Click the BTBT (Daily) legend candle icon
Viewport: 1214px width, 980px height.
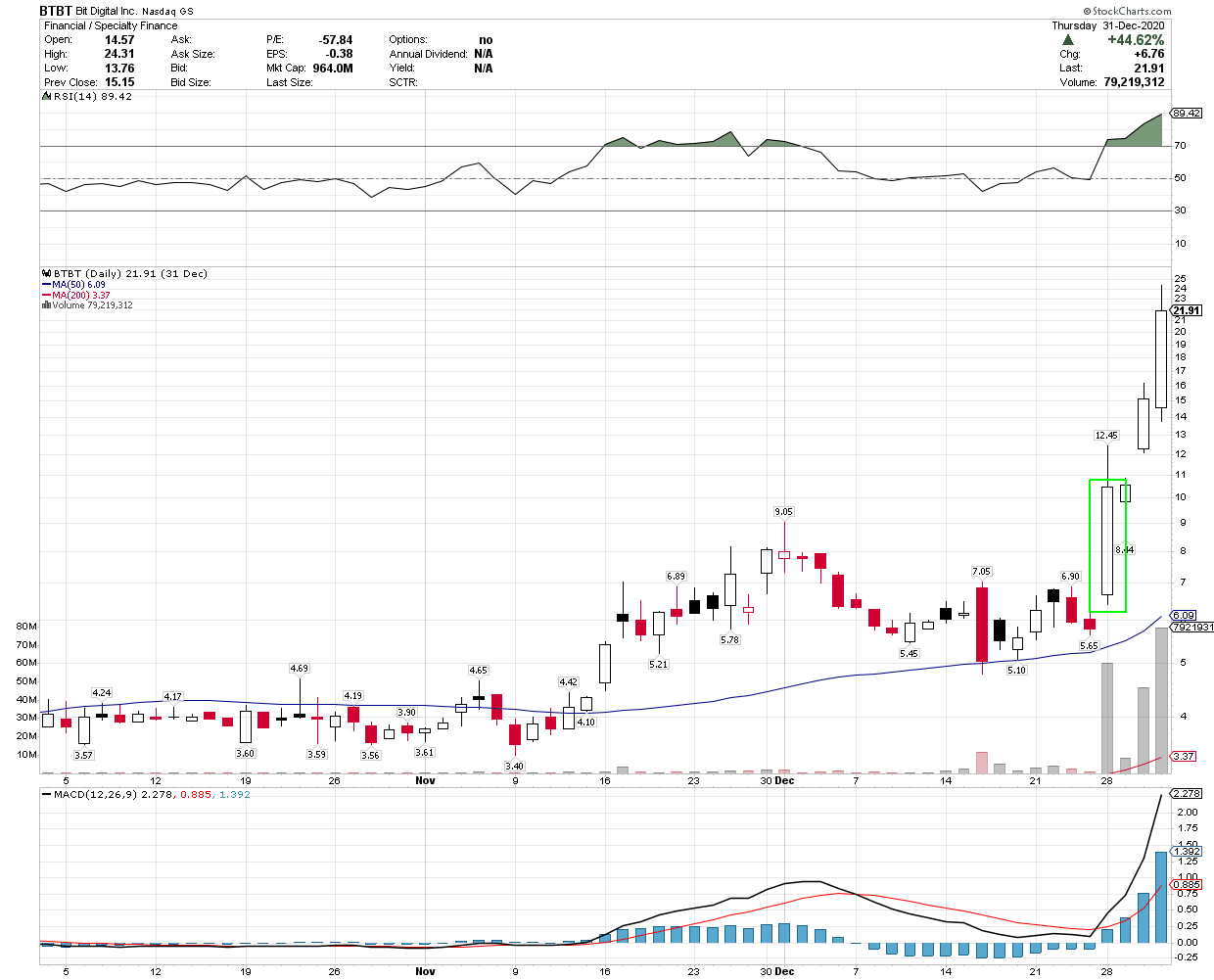tap(47, 274)
